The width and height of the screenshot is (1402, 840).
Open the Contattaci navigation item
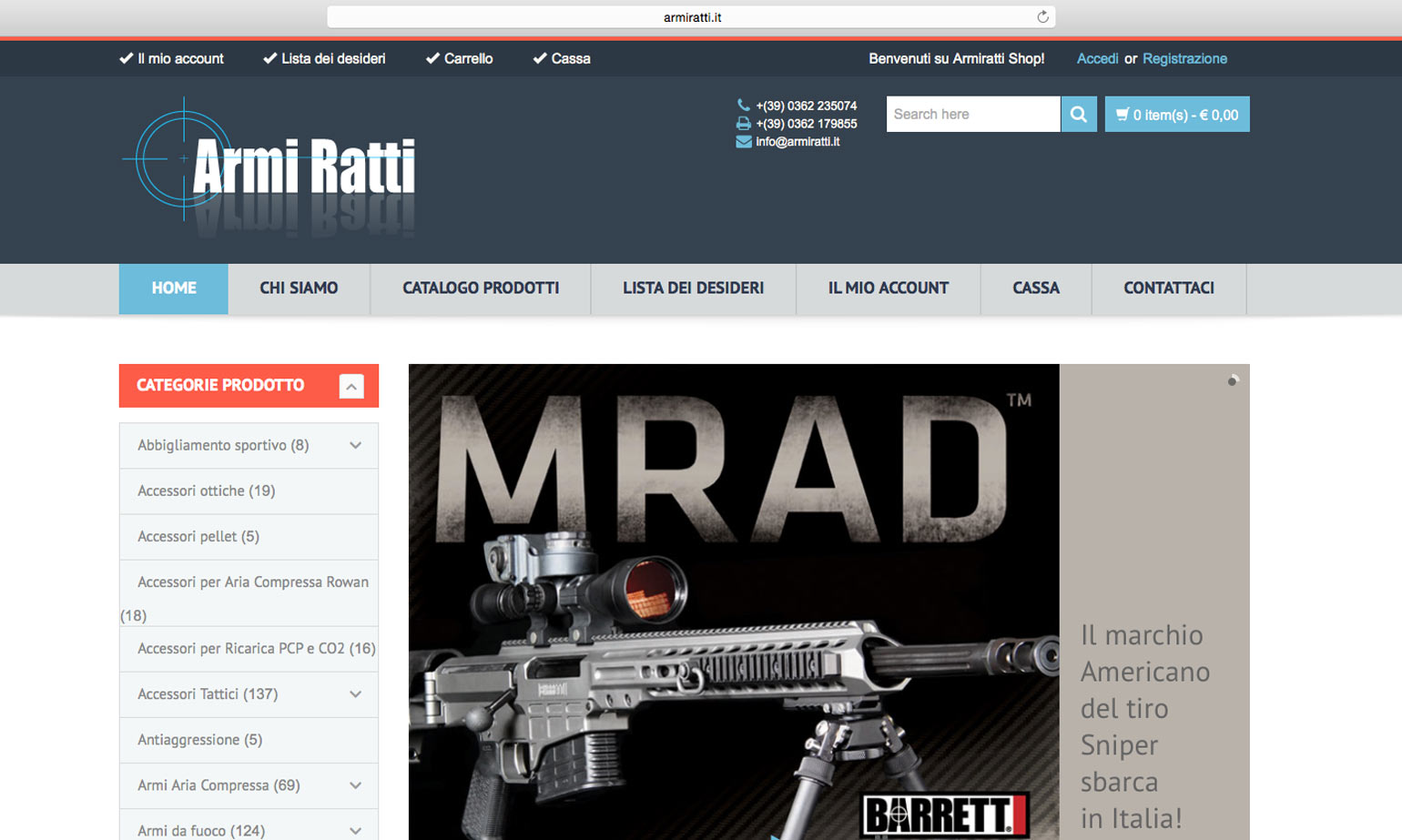1168,288
